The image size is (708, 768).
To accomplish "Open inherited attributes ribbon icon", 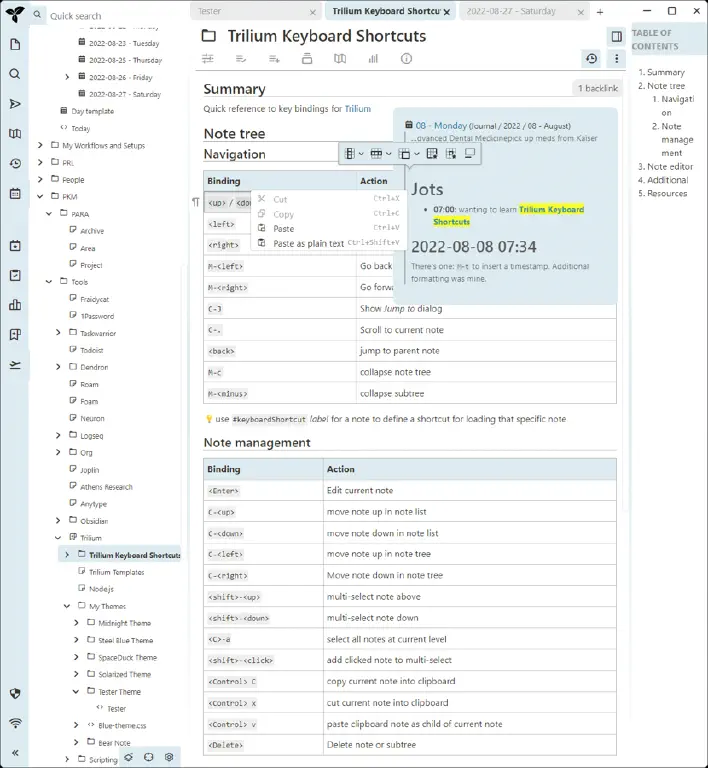I will tap(274, 59).
